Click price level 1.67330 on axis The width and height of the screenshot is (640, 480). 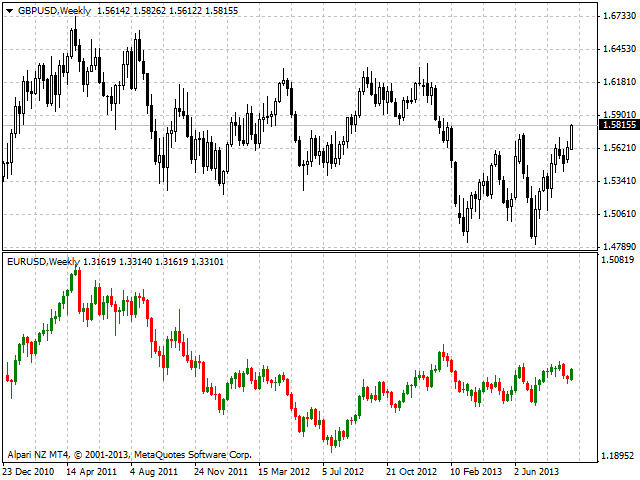(619, 16)
